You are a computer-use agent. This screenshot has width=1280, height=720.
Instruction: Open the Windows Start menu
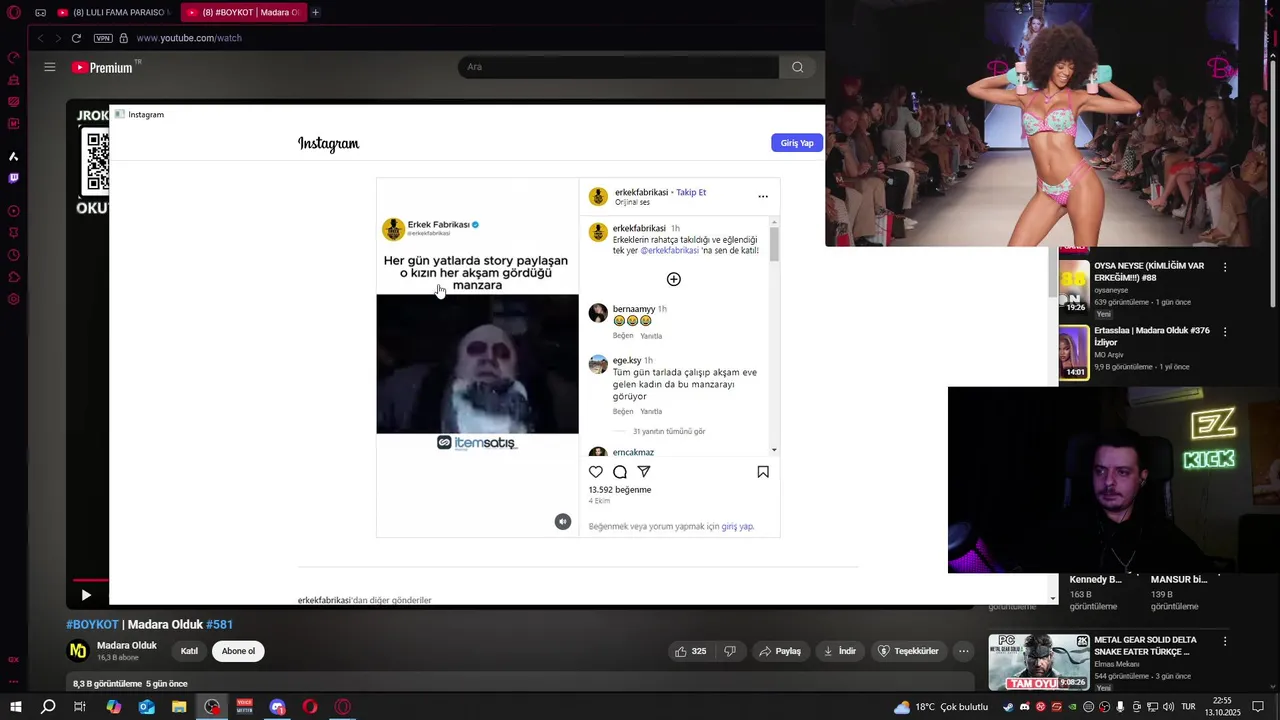tap(16, 707)
